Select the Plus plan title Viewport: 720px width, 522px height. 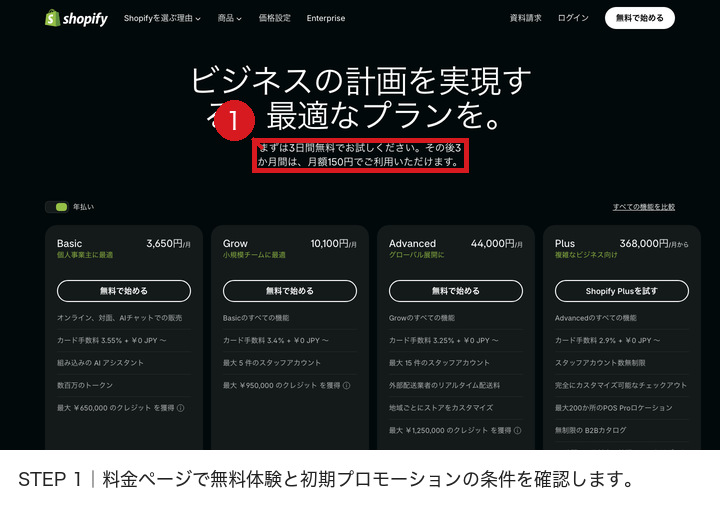point(565,244)
